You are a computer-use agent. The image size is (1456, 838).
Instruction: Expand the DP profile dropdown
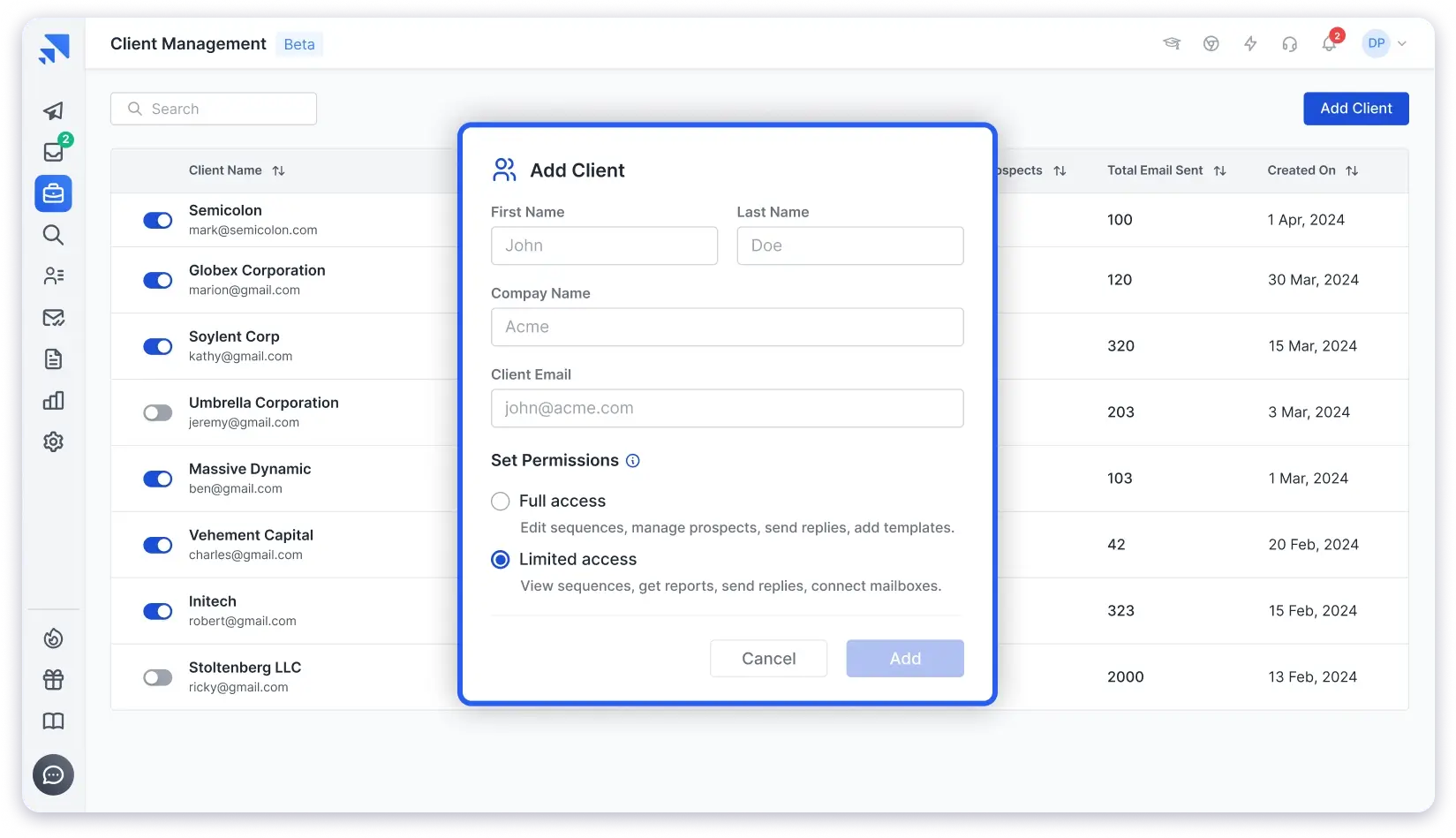coord(1384,43)
